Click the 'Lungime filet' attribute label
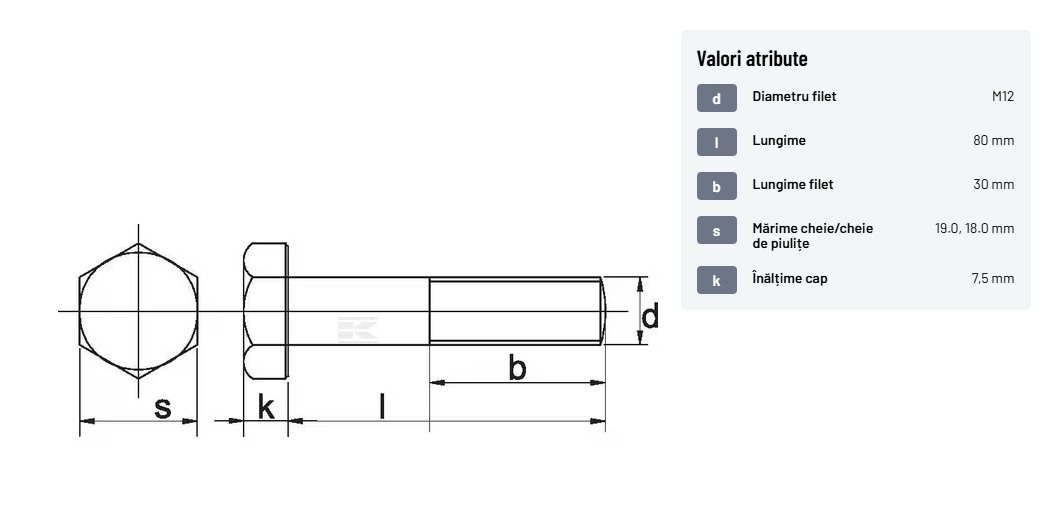 [x=792, y=185]
